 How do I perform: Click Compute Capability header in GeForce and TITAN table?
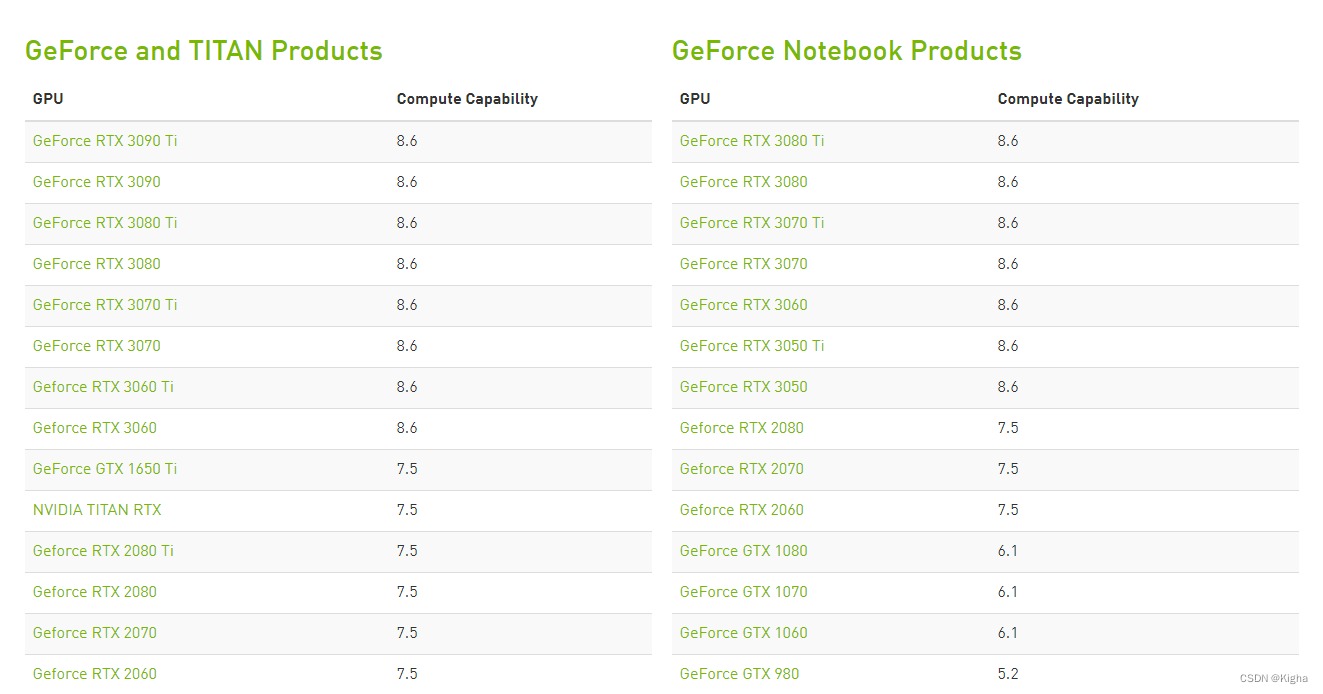coord(467,99)
